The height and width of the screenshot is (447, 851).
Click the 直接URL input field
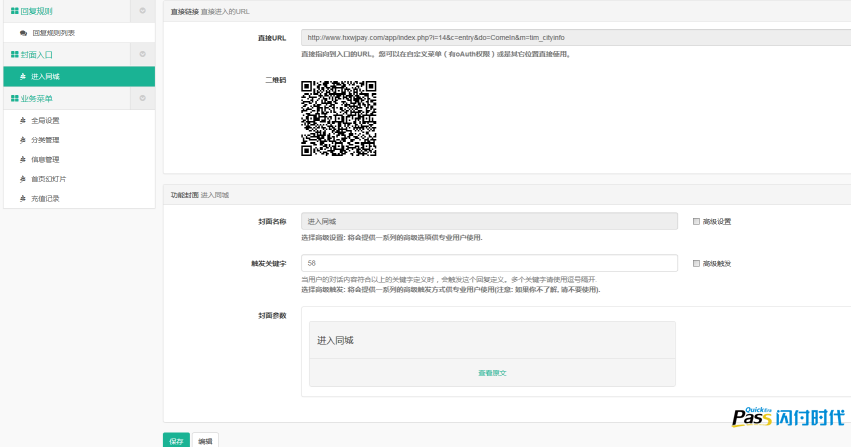click(576, 37)
